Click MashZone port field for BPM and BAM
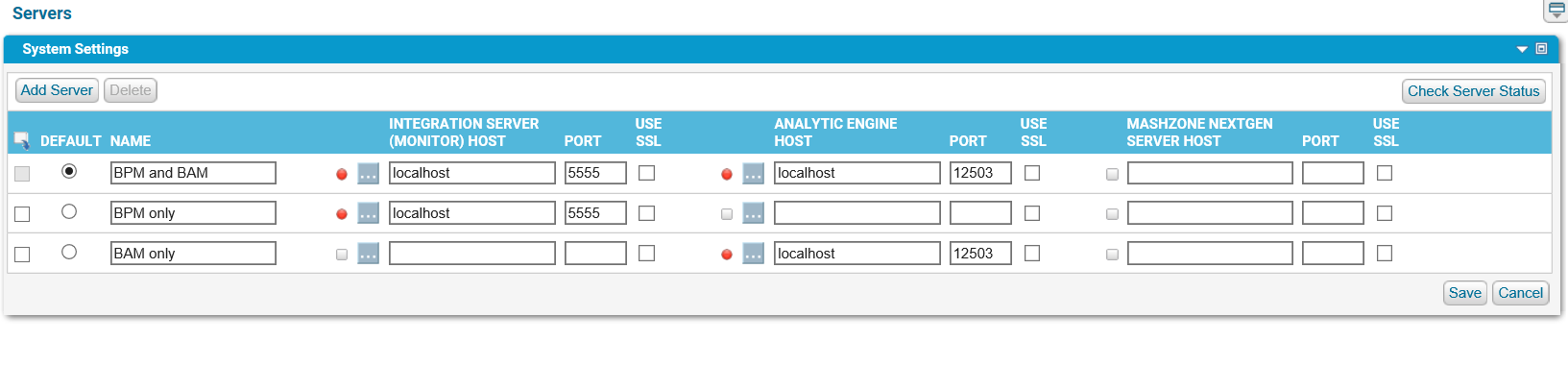Image resolution: width=1568 pixels, height=390 pixels. click(x=1333, y=173)
